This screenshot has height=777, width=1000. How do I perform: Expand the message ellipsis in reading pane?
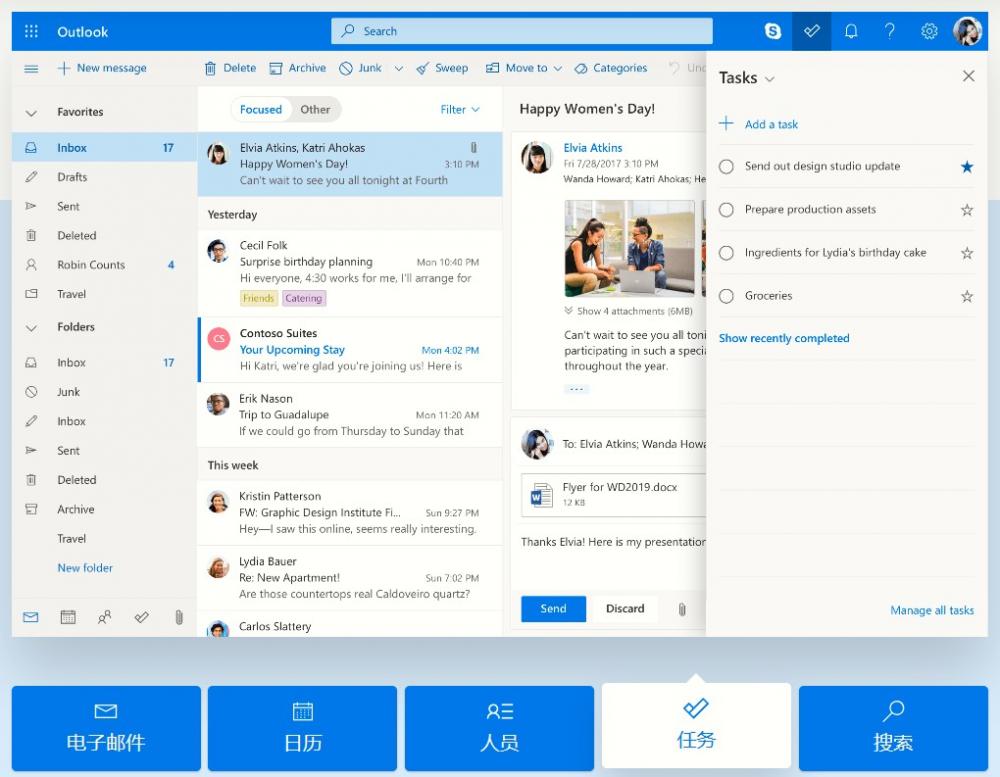(576, 388)
